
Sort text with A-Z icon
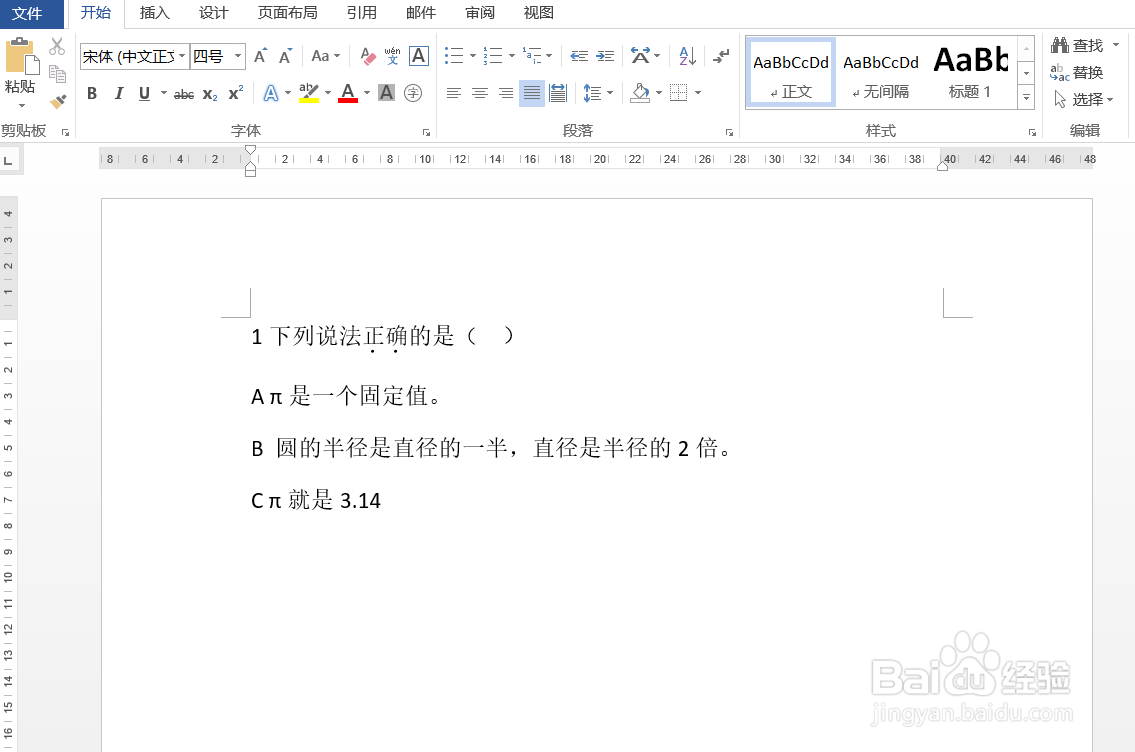(688, 56)
